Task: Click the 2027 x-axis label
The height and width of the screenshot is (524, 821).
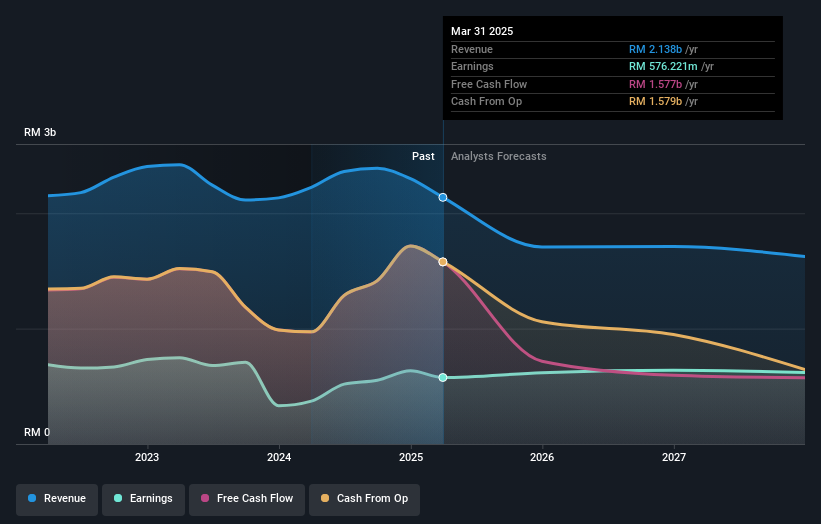Action: click(674, 457)
